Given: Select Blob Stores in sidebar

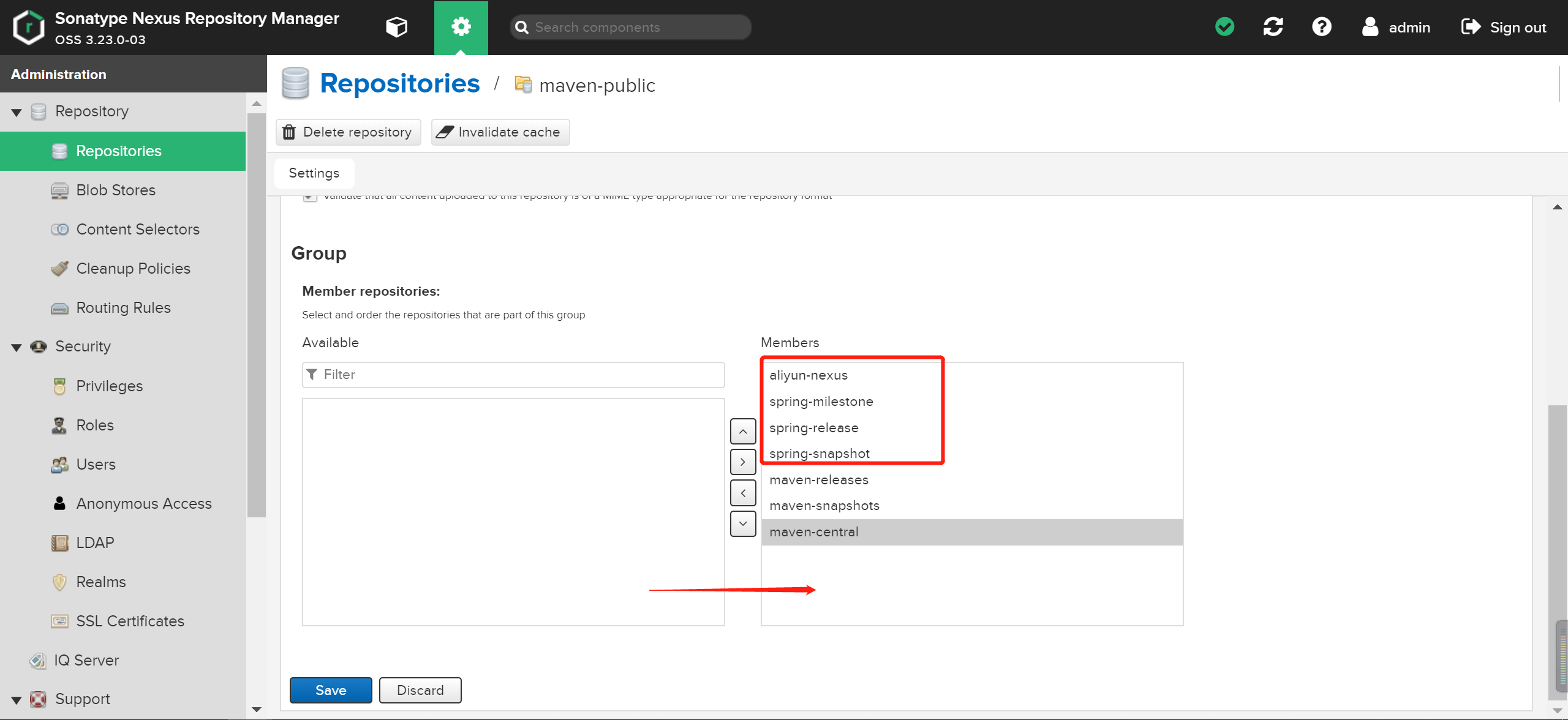Looking at the screenshot, I should [x=116, y=190].
